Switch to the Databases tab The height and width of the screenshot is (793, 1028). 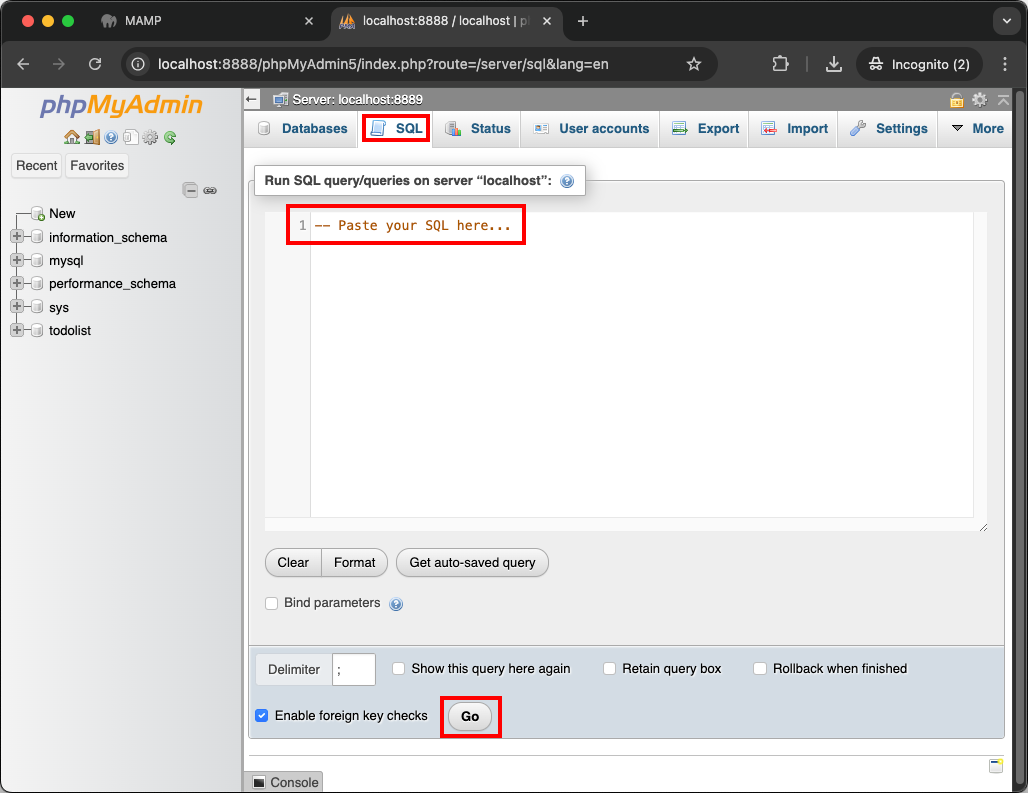303,129
